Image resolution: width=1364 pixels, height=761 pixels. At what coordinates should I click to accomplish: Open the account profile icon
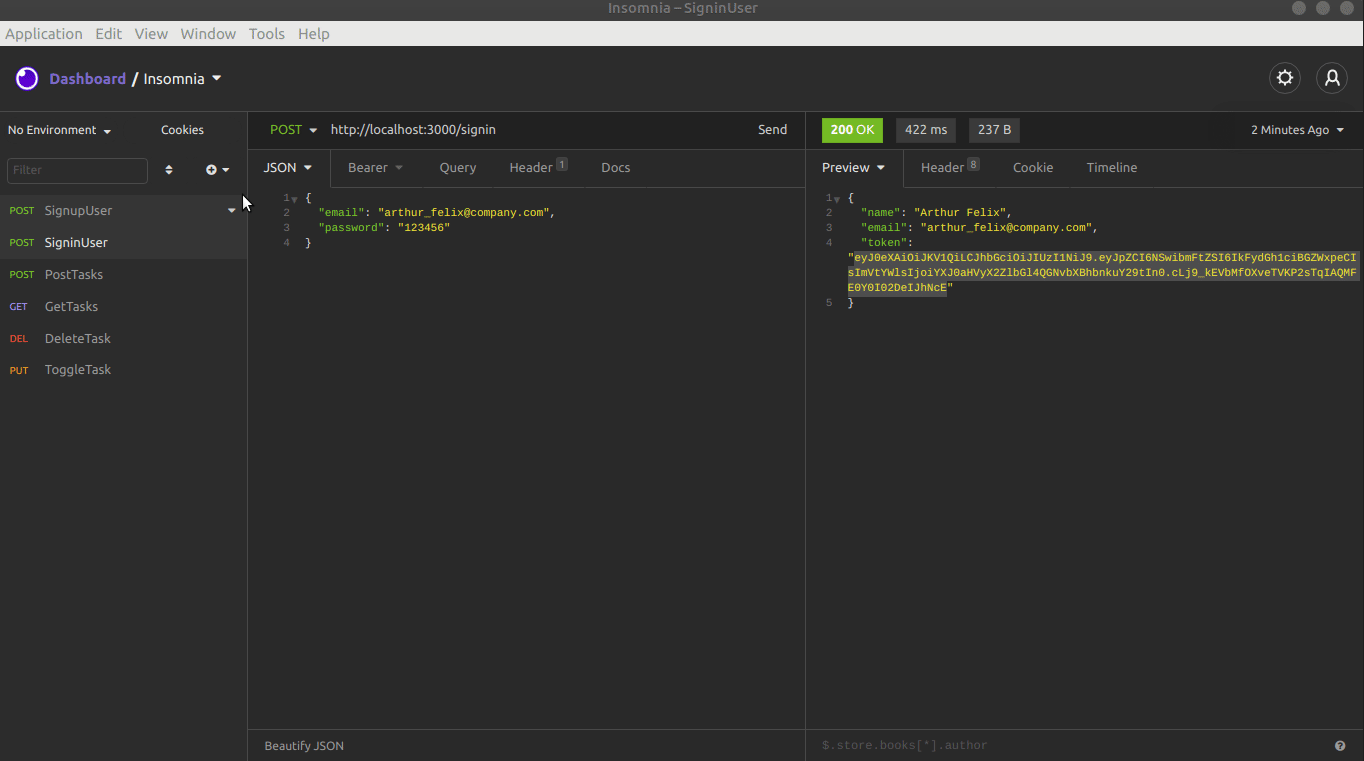coord(1331,77)
